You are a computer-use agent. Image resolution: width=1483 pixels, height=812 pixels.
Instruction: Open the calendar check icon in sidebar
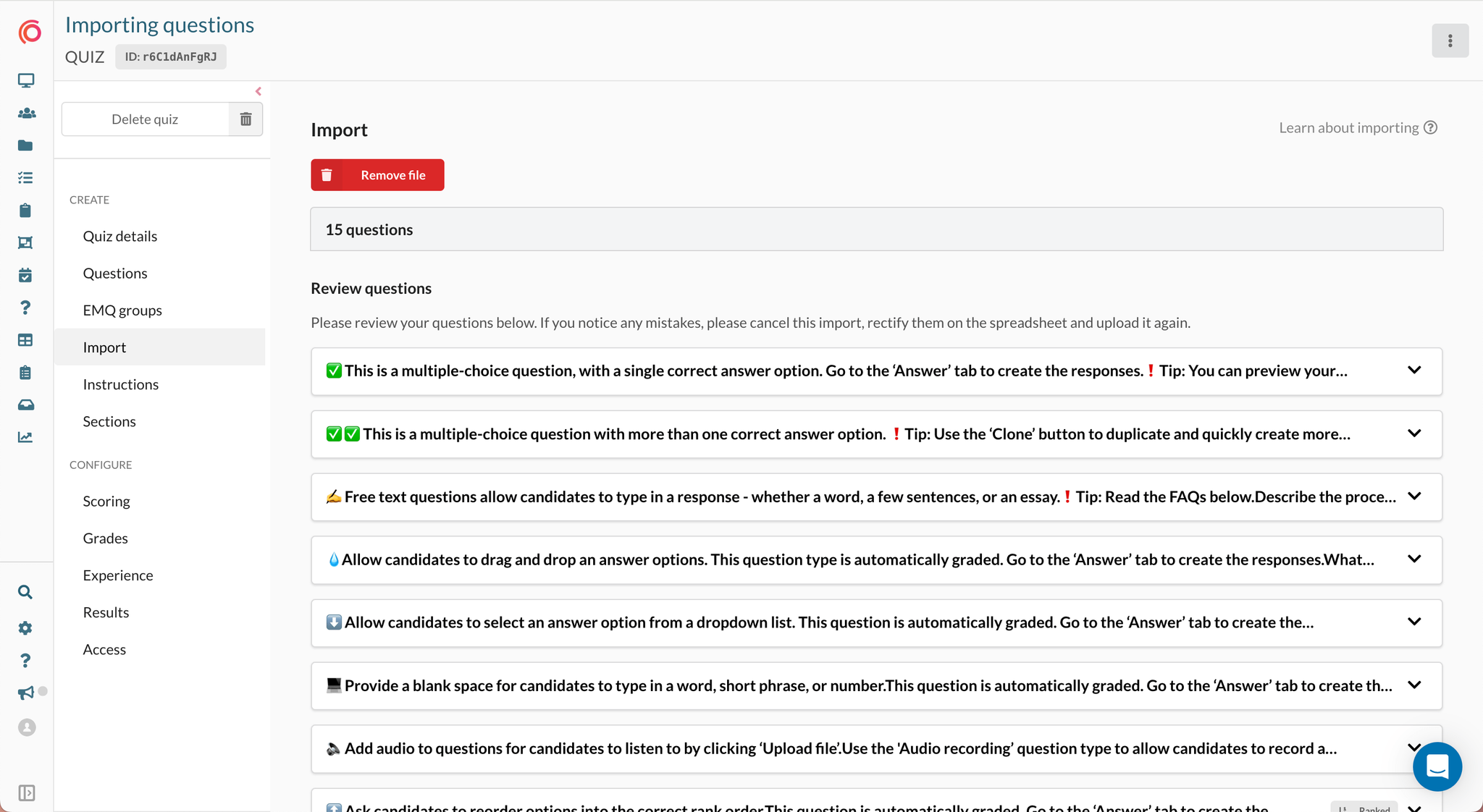(x=26, y=275)
